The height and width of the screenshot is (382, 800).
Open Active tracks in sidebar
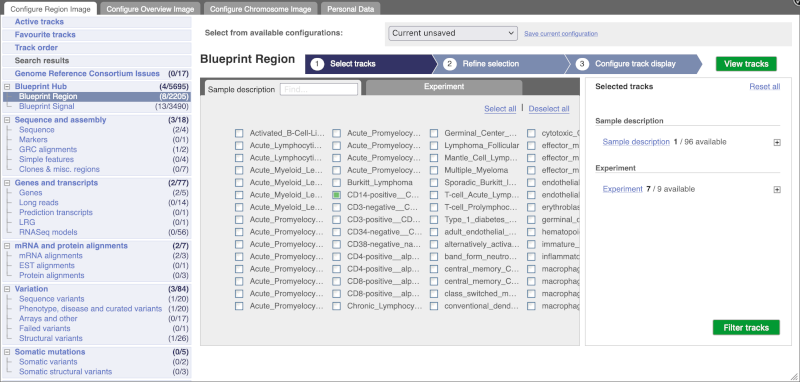click(39, 22)
